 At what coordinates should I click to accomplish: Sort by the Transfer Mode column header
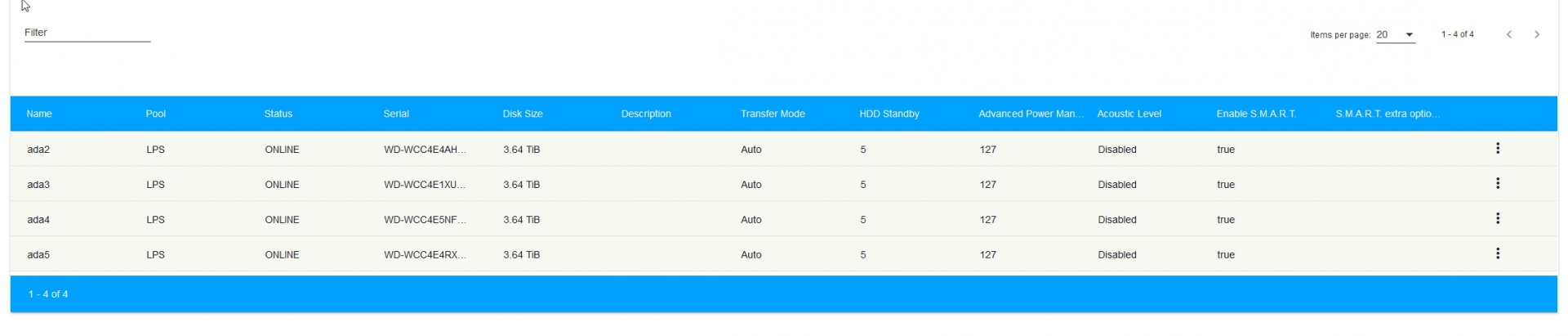click(773, 114)
